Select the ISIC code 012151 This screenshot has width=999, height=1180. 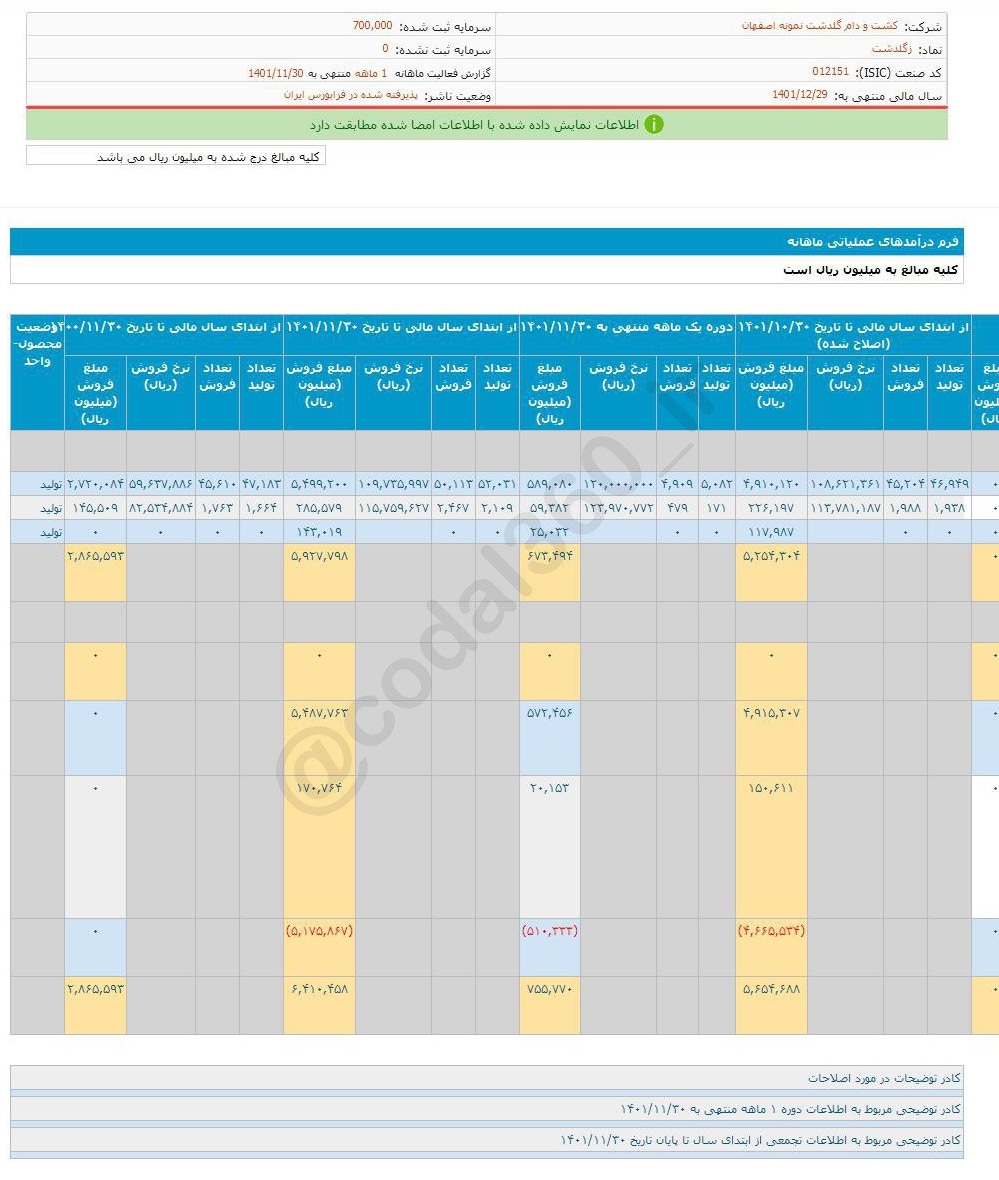pos(830,73)
